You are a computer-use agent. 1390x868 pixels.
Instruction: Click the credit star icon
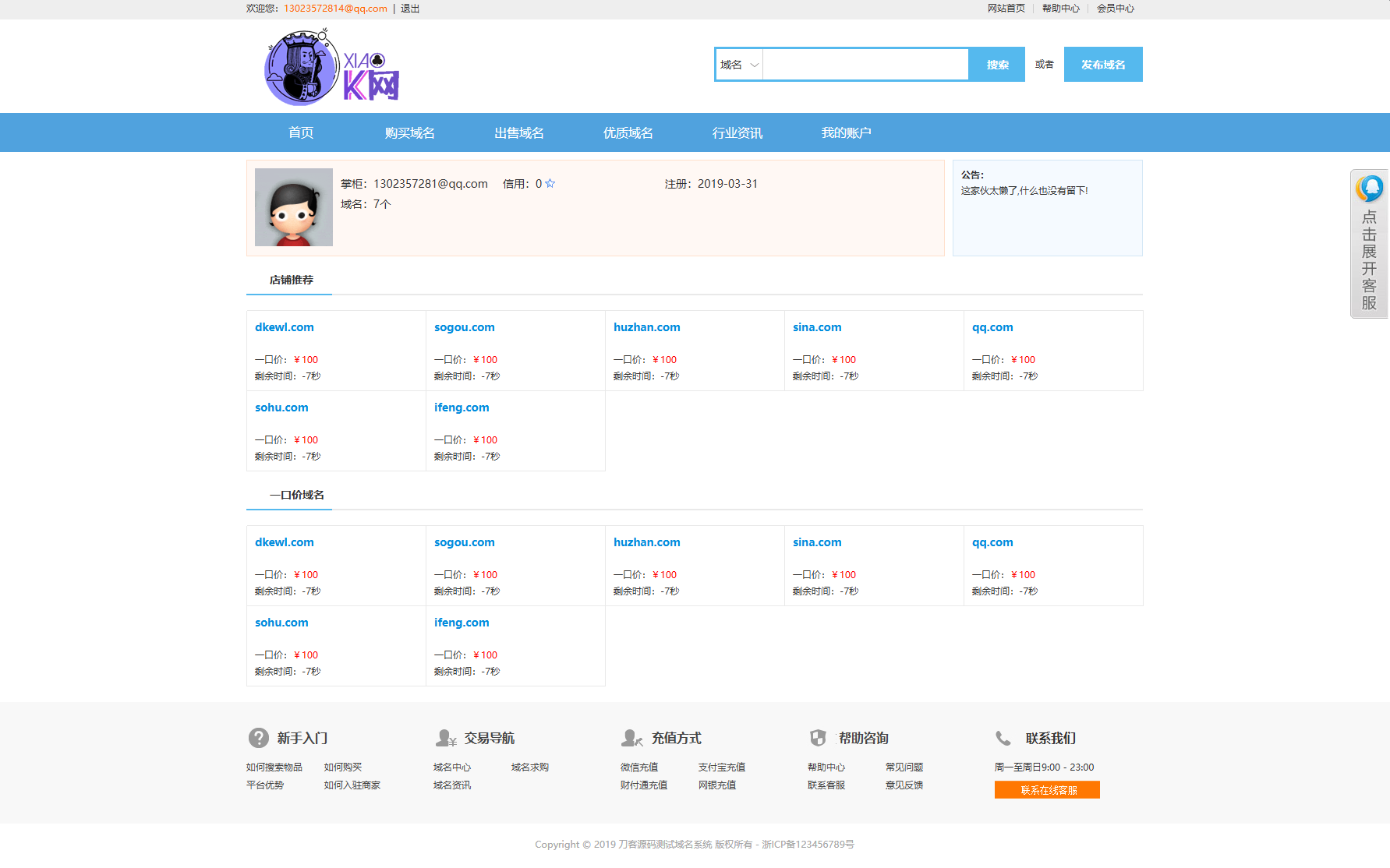[550, 184]
